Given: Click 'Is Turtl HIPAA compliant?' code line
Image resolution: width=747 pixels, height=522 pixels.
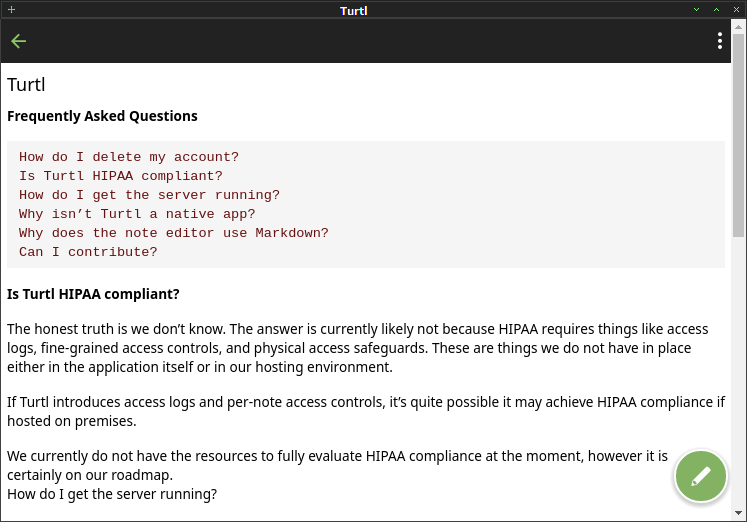Looking at the screenshot, I should (x=121, y=176).
